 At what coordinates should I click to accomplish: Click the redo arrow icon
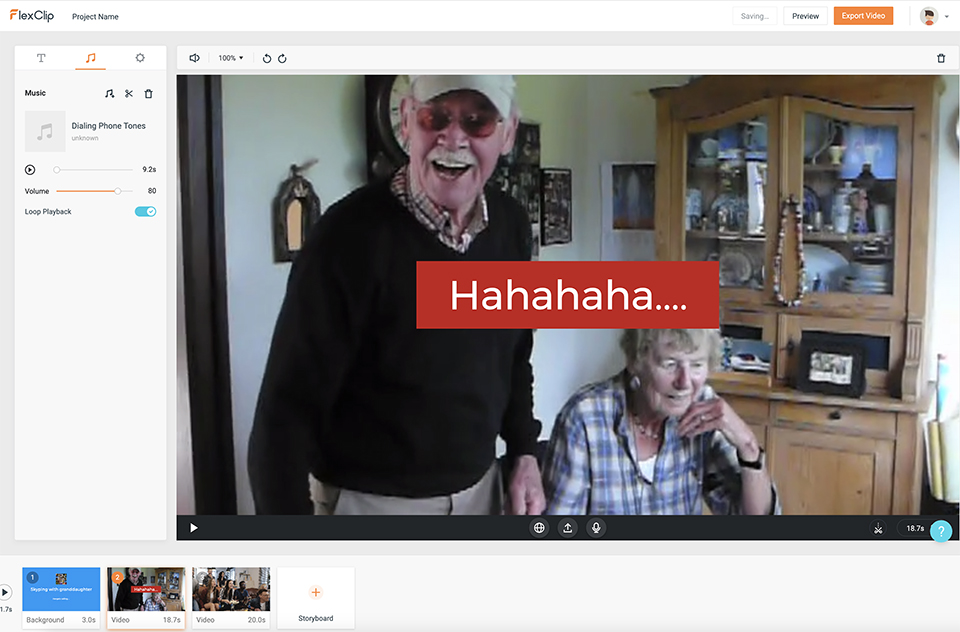point(282,58)
